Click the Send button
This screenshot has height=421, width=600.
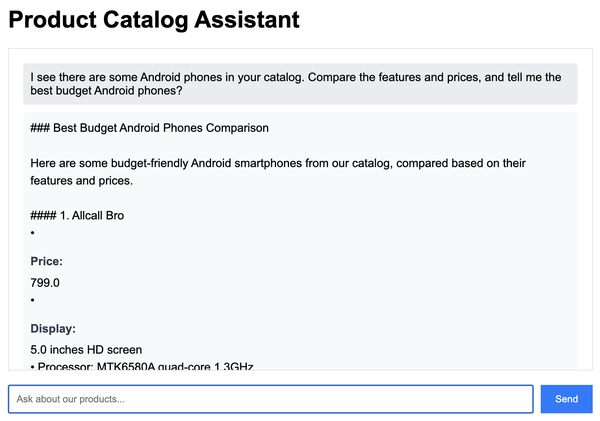566,399
